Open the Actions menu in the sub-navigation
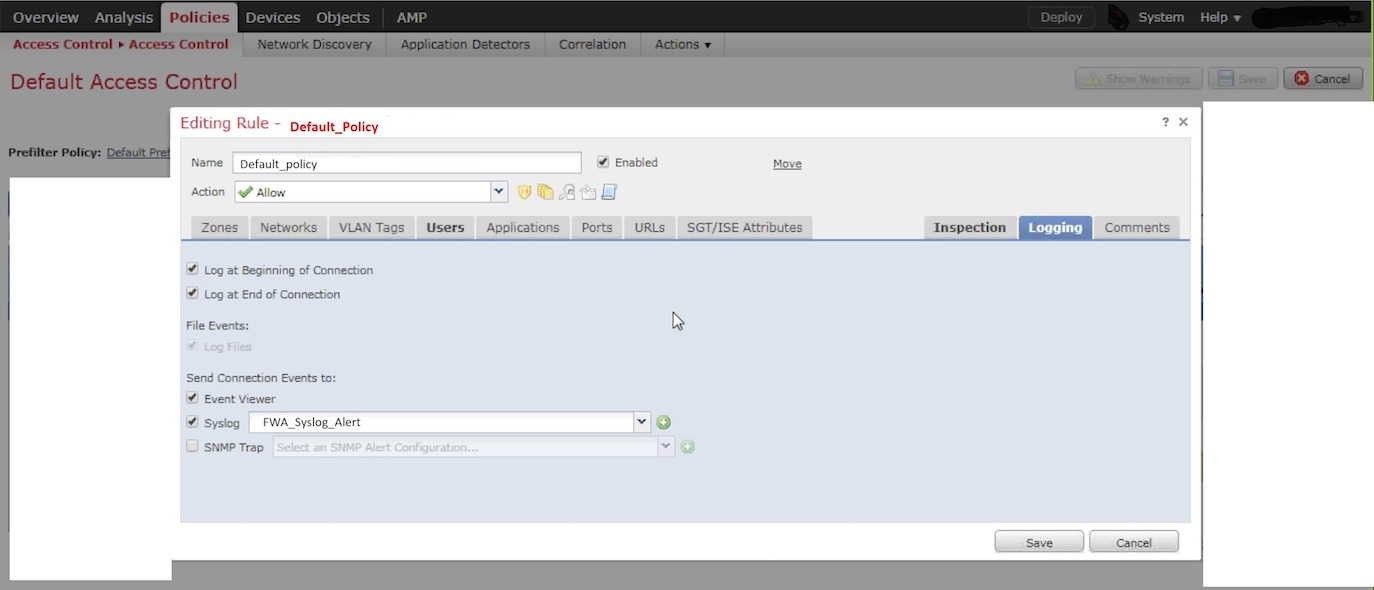Image resolution: width=1374 pixels, height=590 pixels. click(682, 44)
